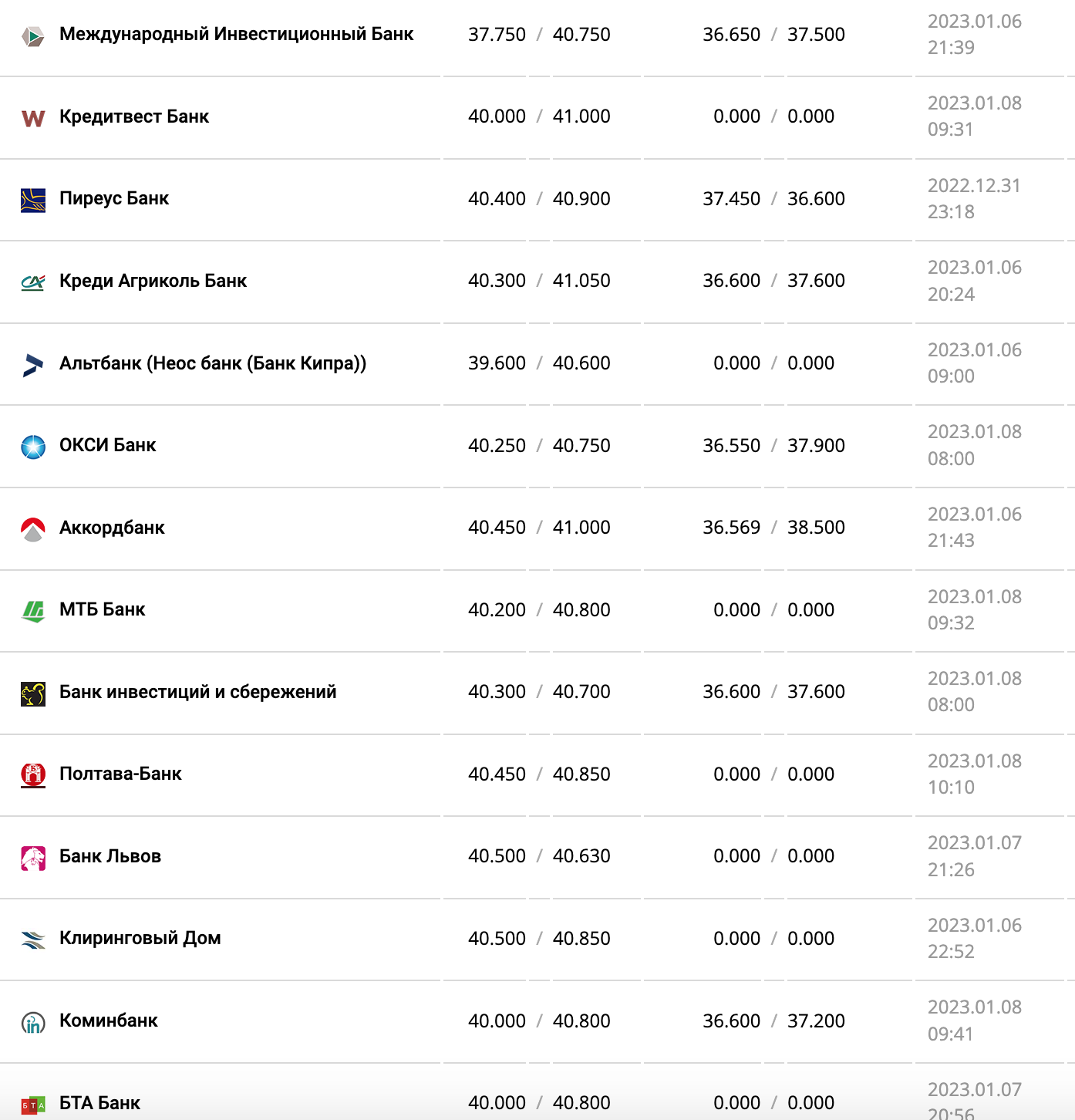The image size is (1075, 1120).
Task: Open the Кредитвест Банк name link
Action: click(134, 116)
